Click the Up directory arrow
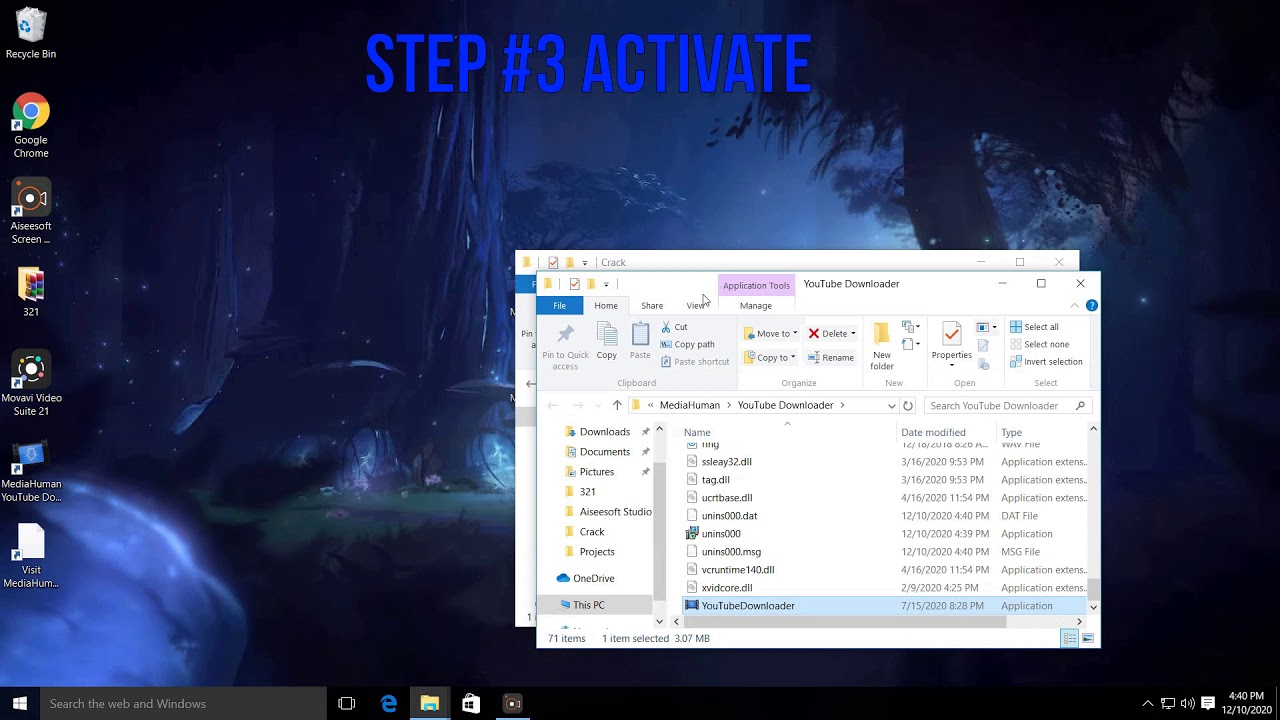 coord(617,406)
